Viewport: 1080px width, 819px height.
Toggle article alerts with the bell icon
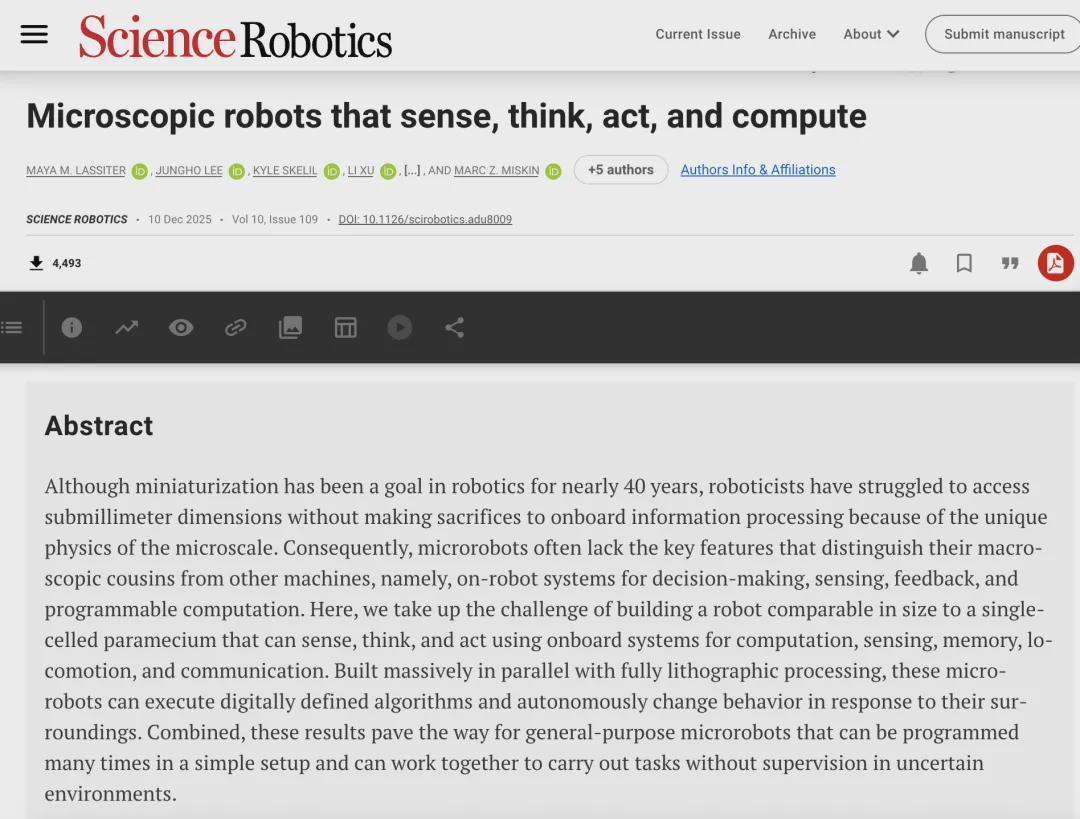tap(918, 263)
